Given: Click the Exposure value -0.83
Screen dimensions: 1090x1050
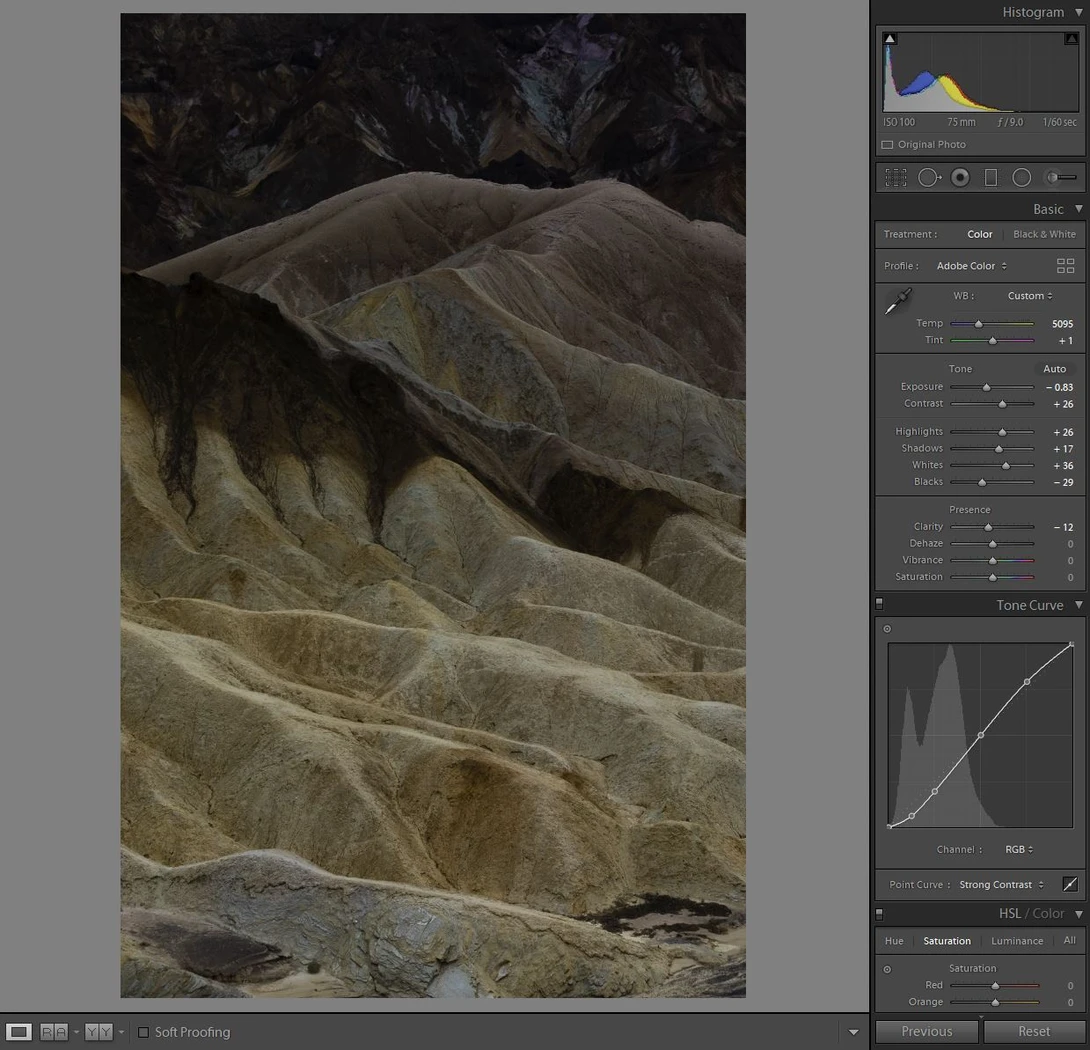Looking at the screenshot, I should point(1059,387).
